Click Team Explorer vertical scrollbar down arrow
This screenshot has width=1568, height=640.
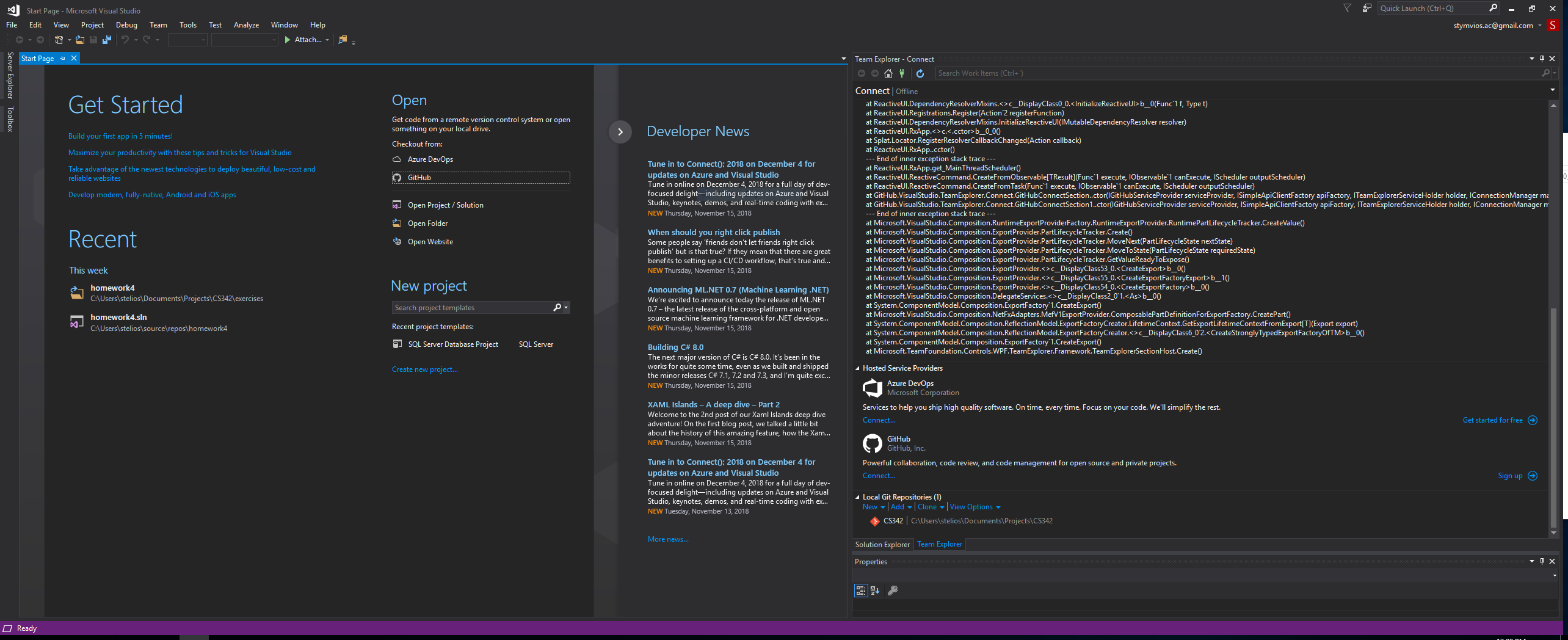point(1553,533)
